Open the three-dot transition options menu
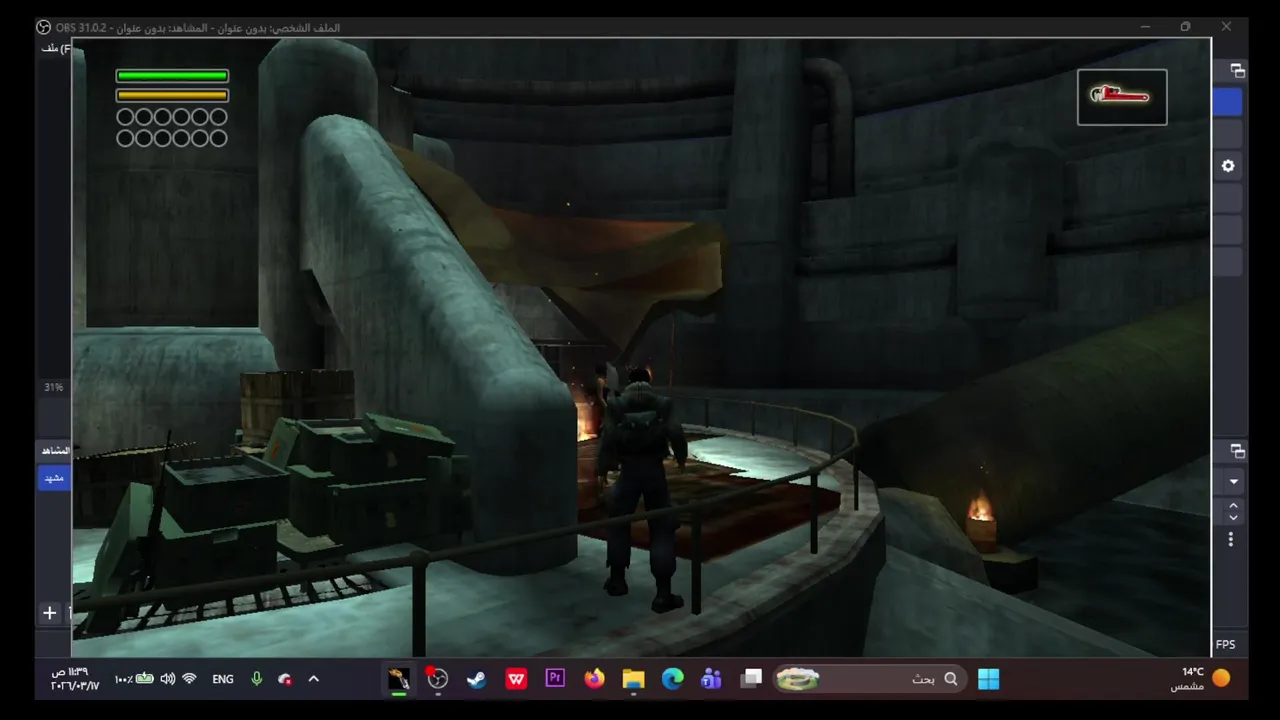 click(x=1231, y=540)
